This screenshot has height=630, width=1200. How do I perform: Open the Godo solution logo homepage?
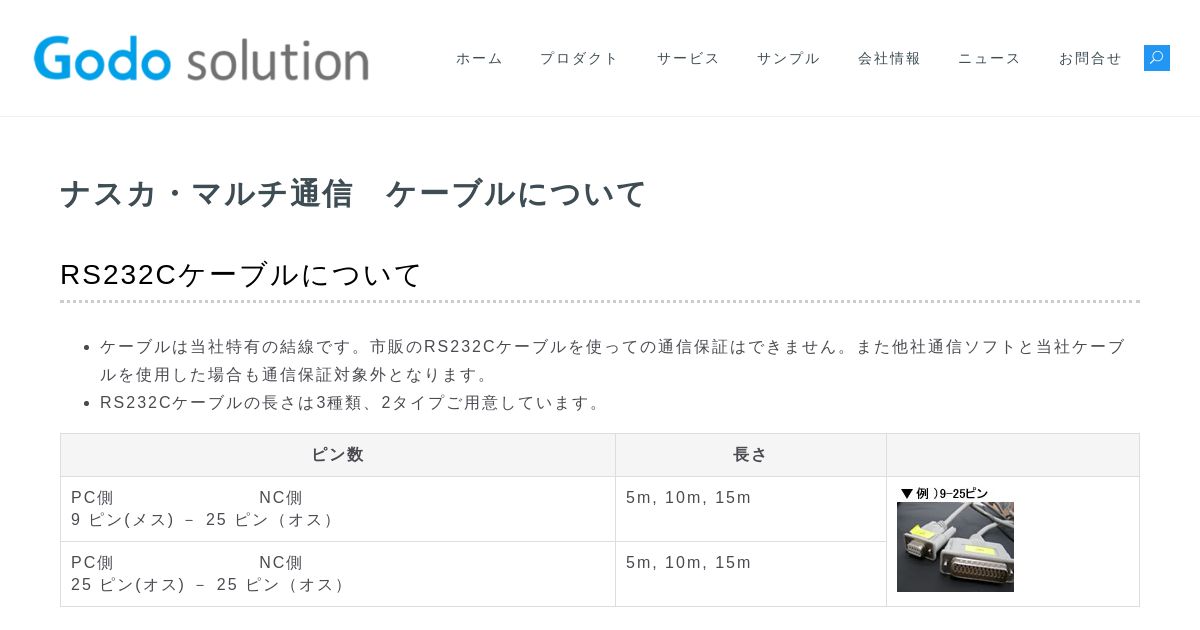coord(201,58)
